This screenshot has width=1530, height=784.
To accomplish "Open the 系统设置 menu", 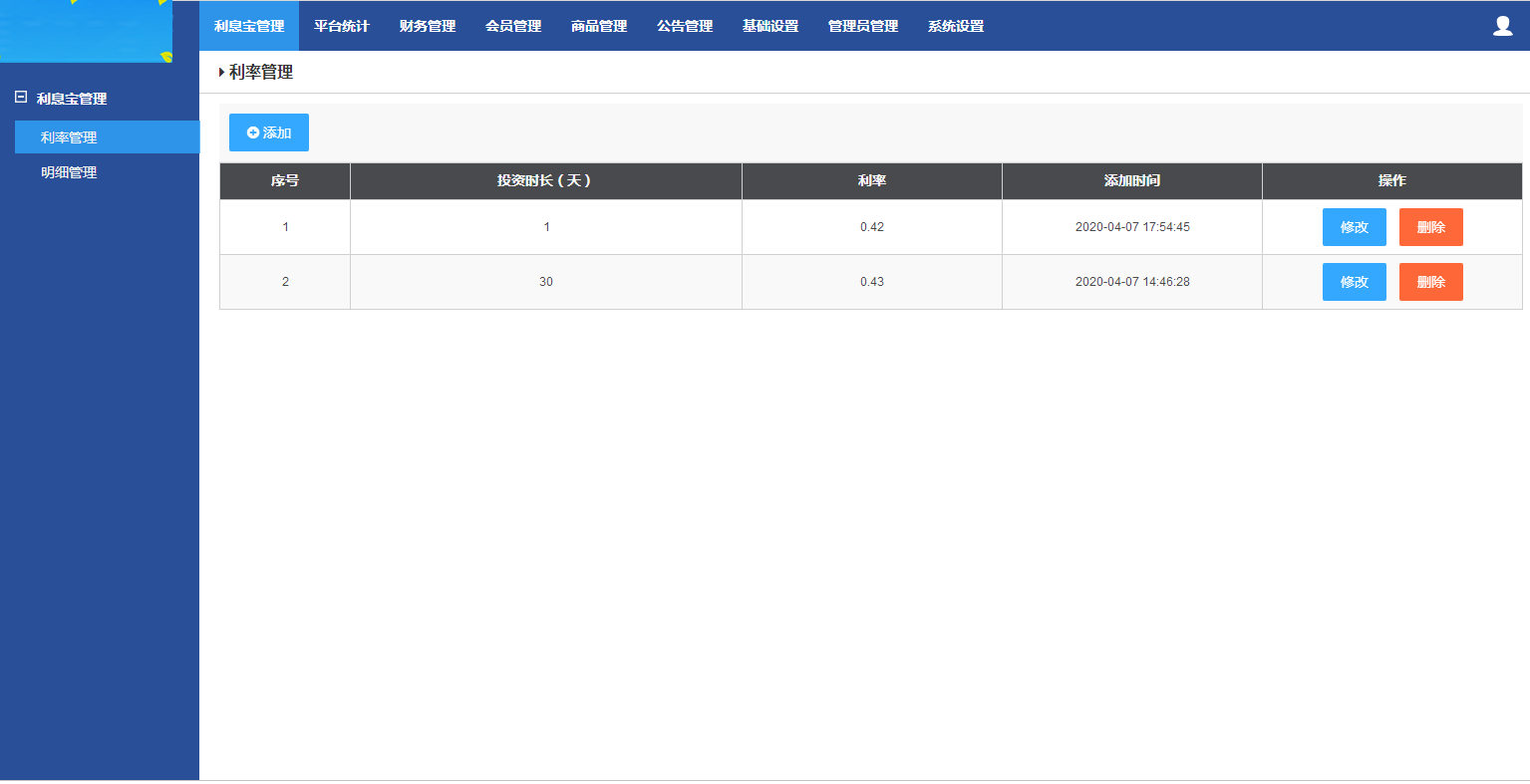I will point(956,26).
